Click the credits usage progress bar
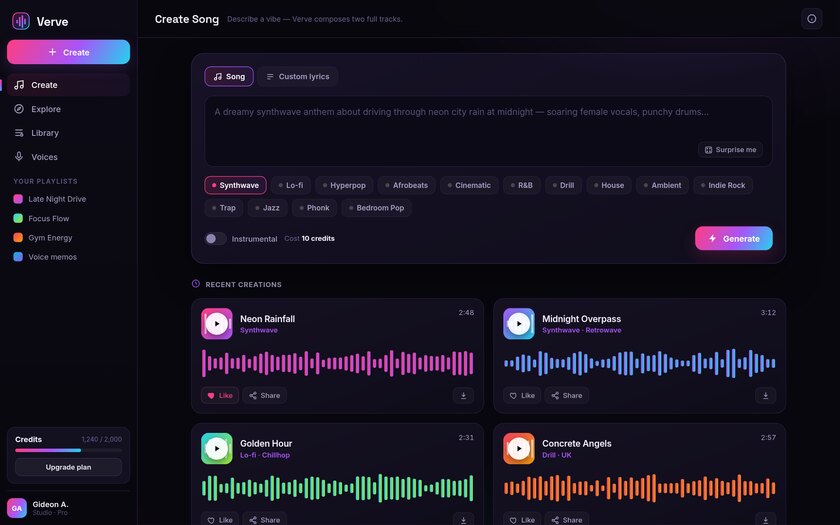The image size is (840, 525). (x=68, y=451)
